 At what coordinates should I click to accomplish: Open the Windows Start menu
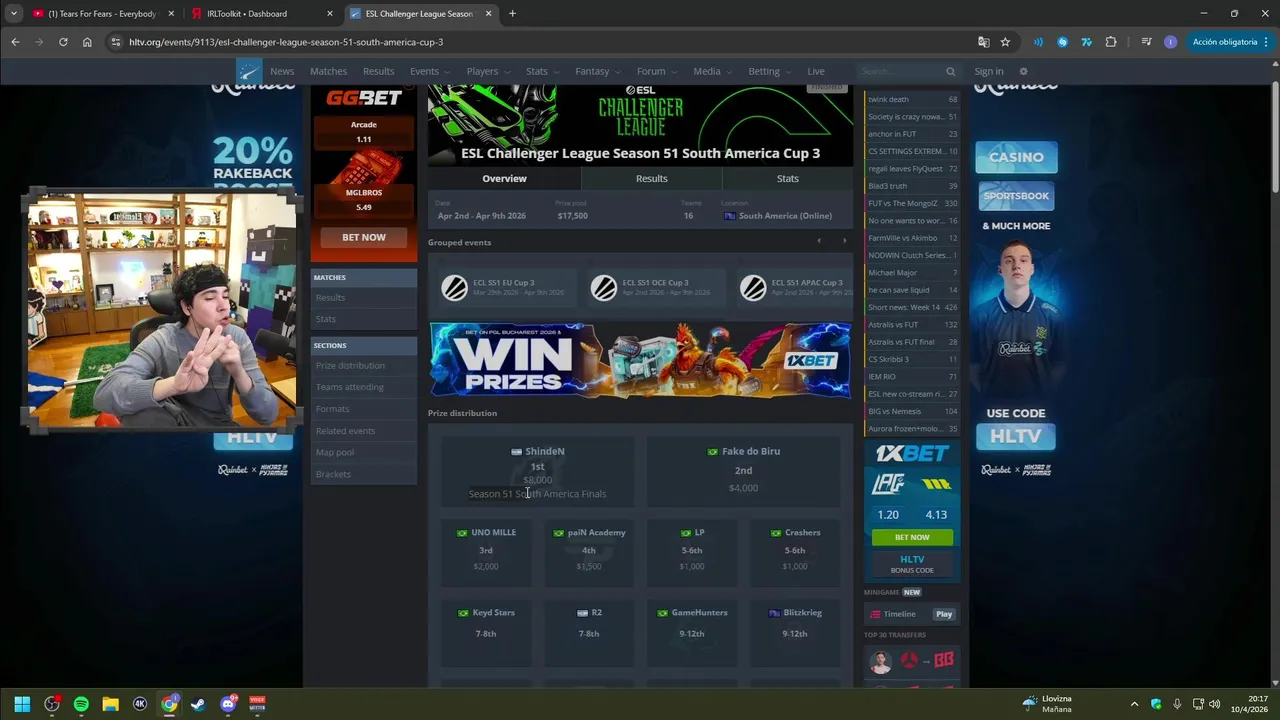(x=22, y=704)
